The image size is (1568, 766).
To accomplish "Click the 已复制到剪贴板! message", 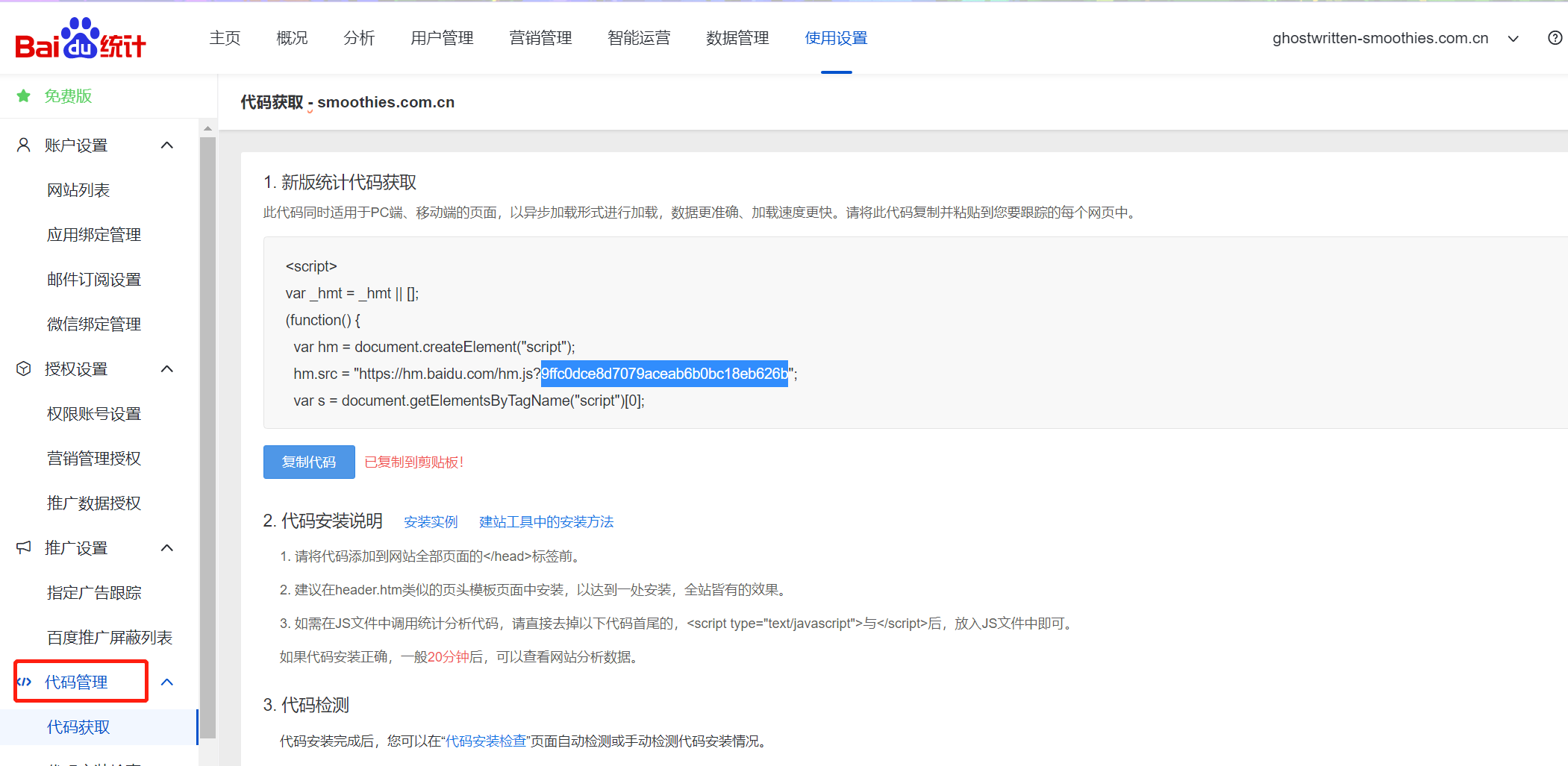I will click(x=414, y=462).
